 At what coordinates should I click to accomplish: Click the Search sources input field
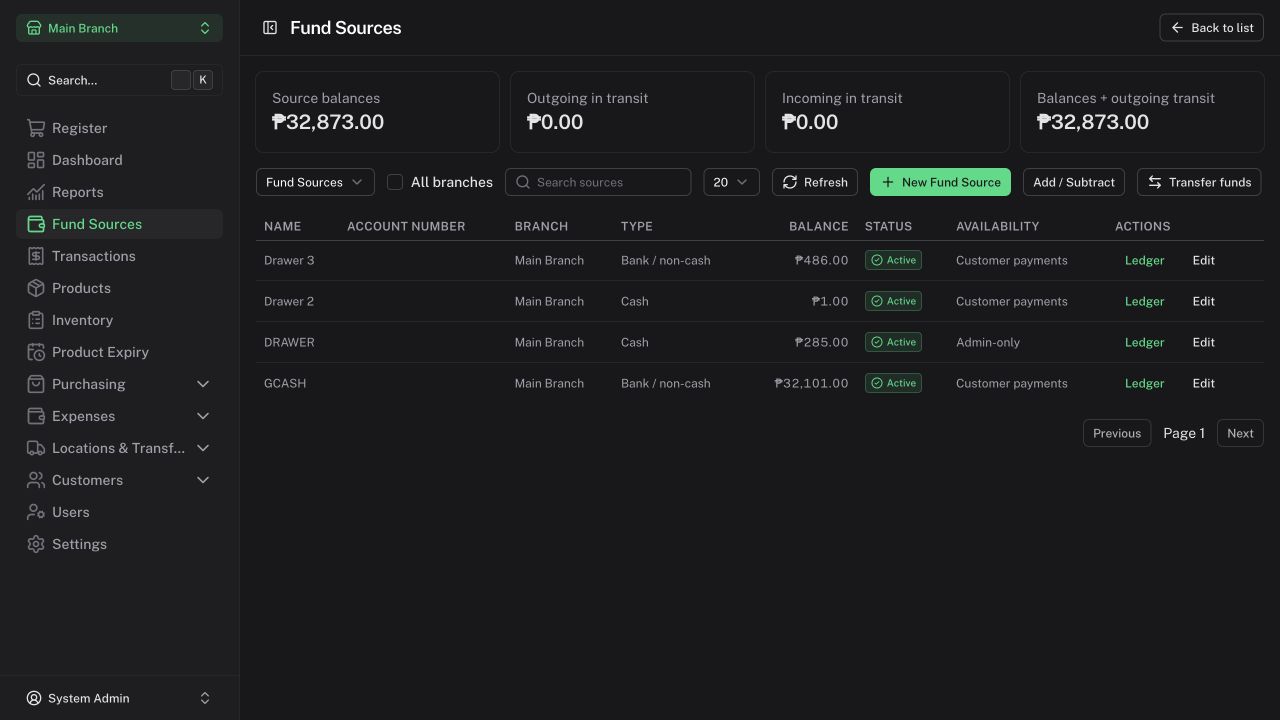(x=598, y=182)
